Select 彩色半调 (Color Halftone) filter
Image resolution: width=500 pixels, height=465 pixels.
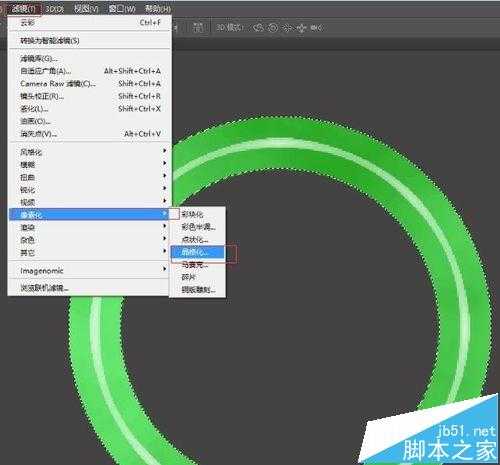[198, 227]
